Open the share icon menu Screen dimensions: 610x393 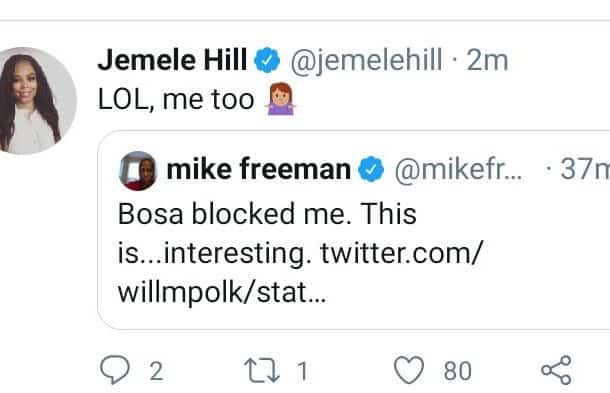[x=556, y=370]
